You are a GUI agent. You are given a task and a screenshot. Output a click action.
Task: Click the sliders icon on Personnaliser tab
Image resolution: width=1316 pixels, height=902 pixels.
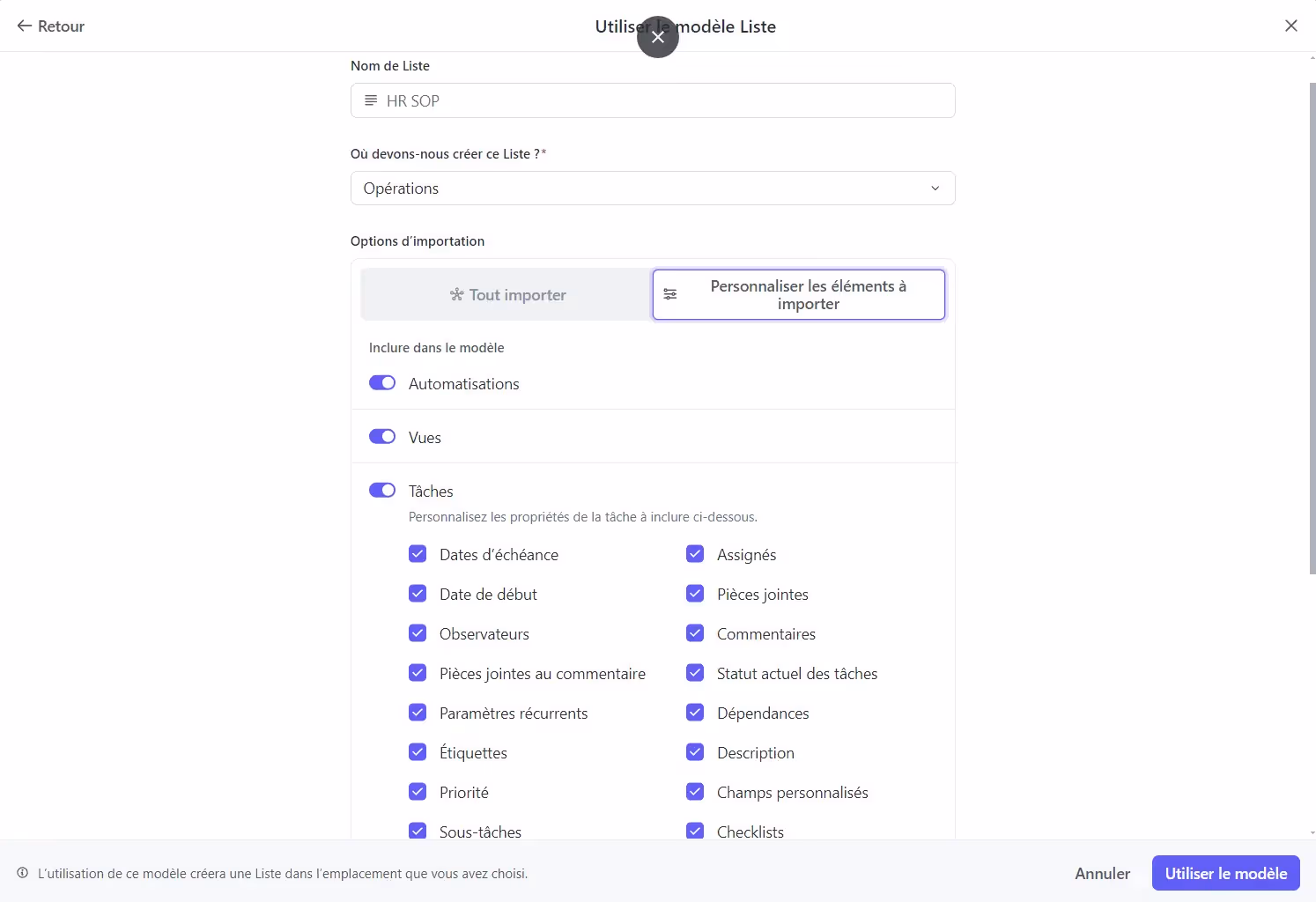(x=671, y=293)
